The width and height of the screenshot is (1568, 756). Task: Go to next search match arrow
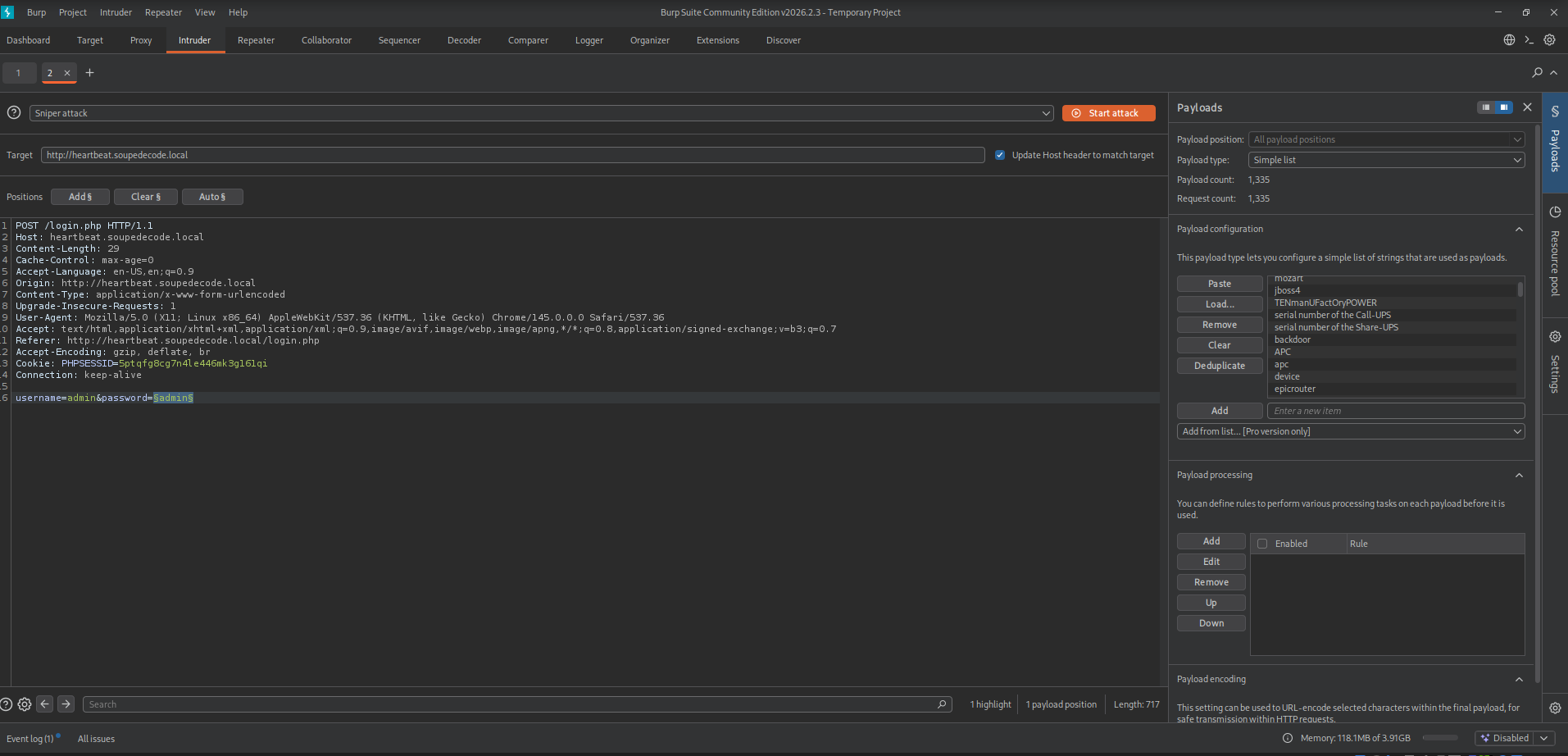tap(66, 704)
